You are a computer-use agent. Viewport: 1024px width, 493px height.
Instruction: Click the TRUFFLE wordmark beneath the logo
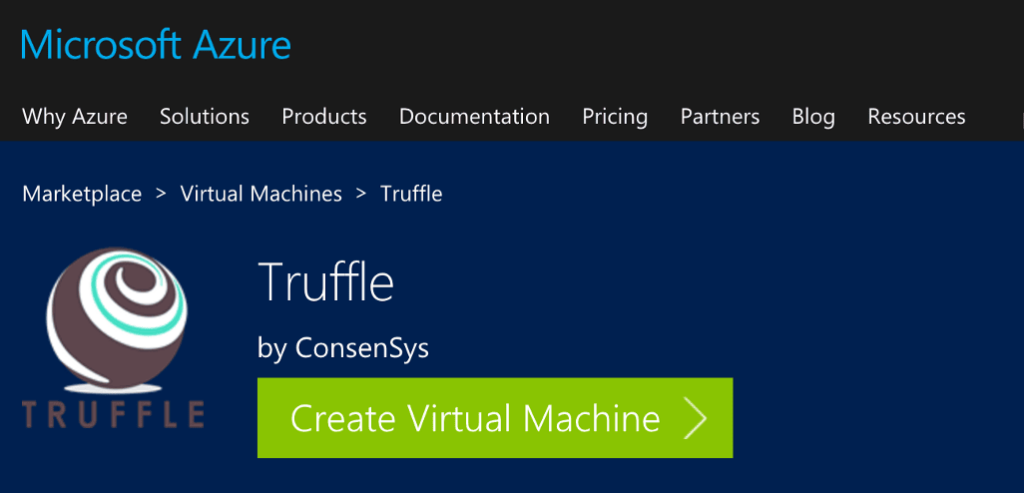click(113, 413)
